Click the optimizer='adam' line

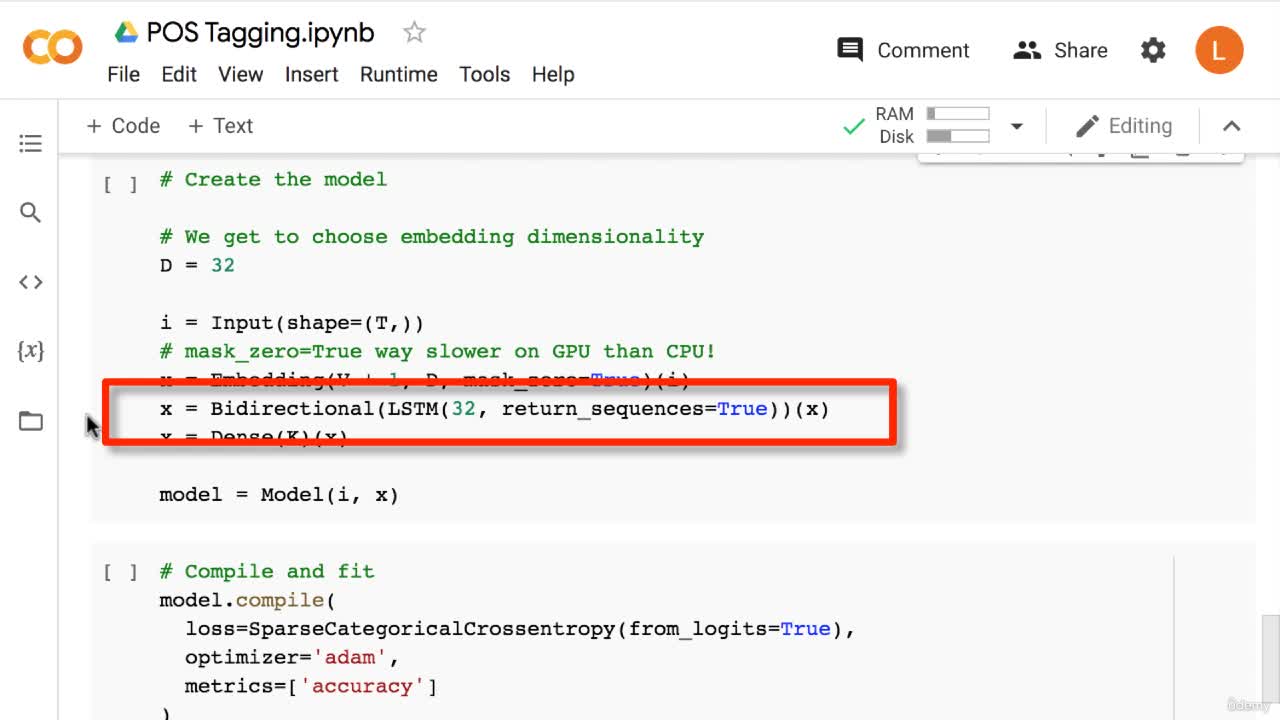[292, 657]
